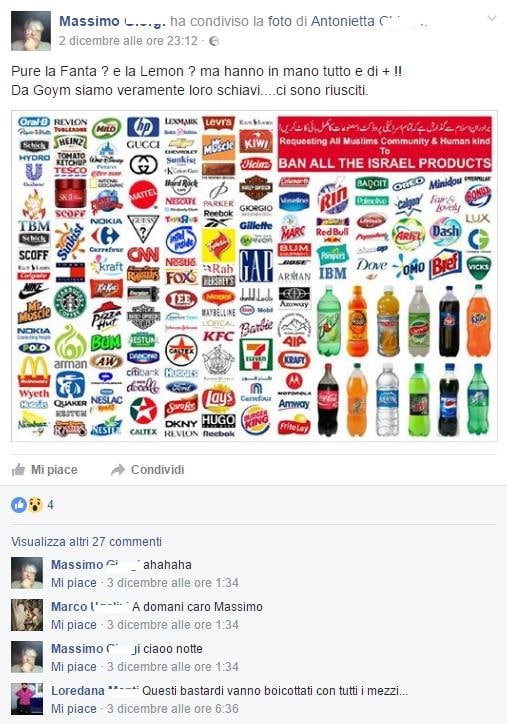This screenshot has width=507, height=724.
Task: Click the timestamp 3 dicembre alle ore 6:36
Action: (x=173, y=709)
